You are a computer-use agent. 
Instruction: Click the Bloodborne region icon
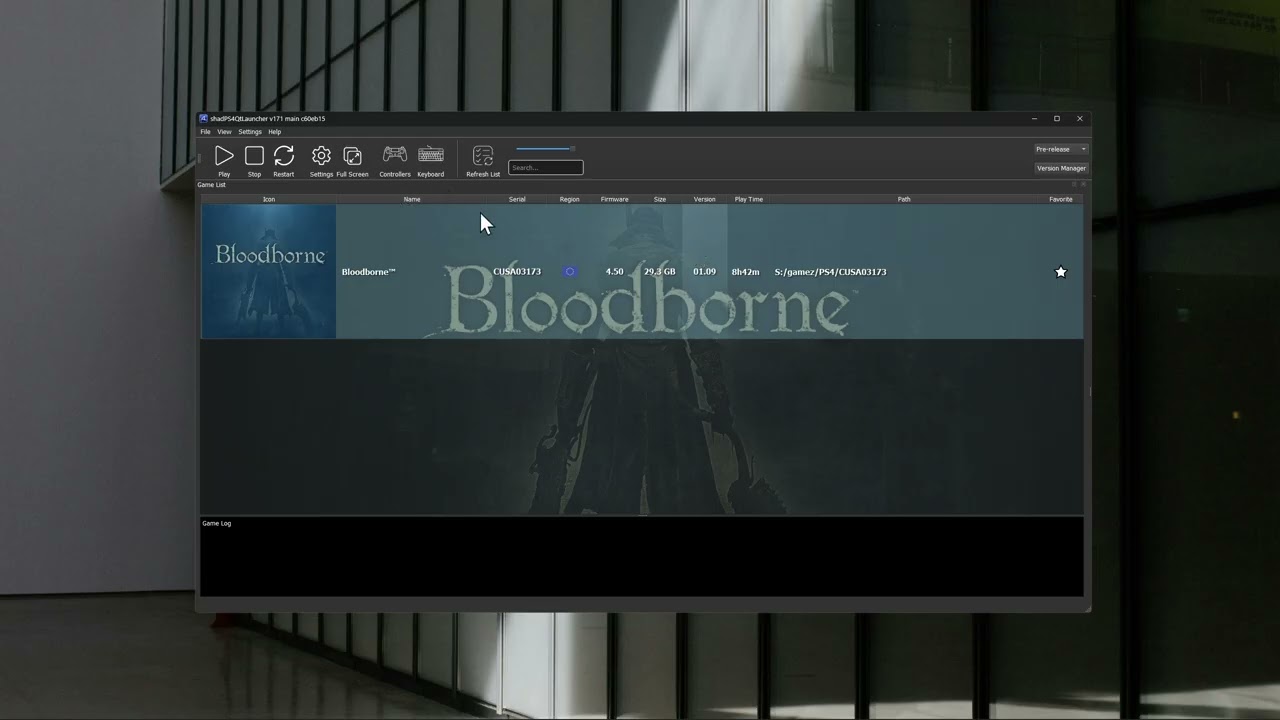click(x=570, y=272)
